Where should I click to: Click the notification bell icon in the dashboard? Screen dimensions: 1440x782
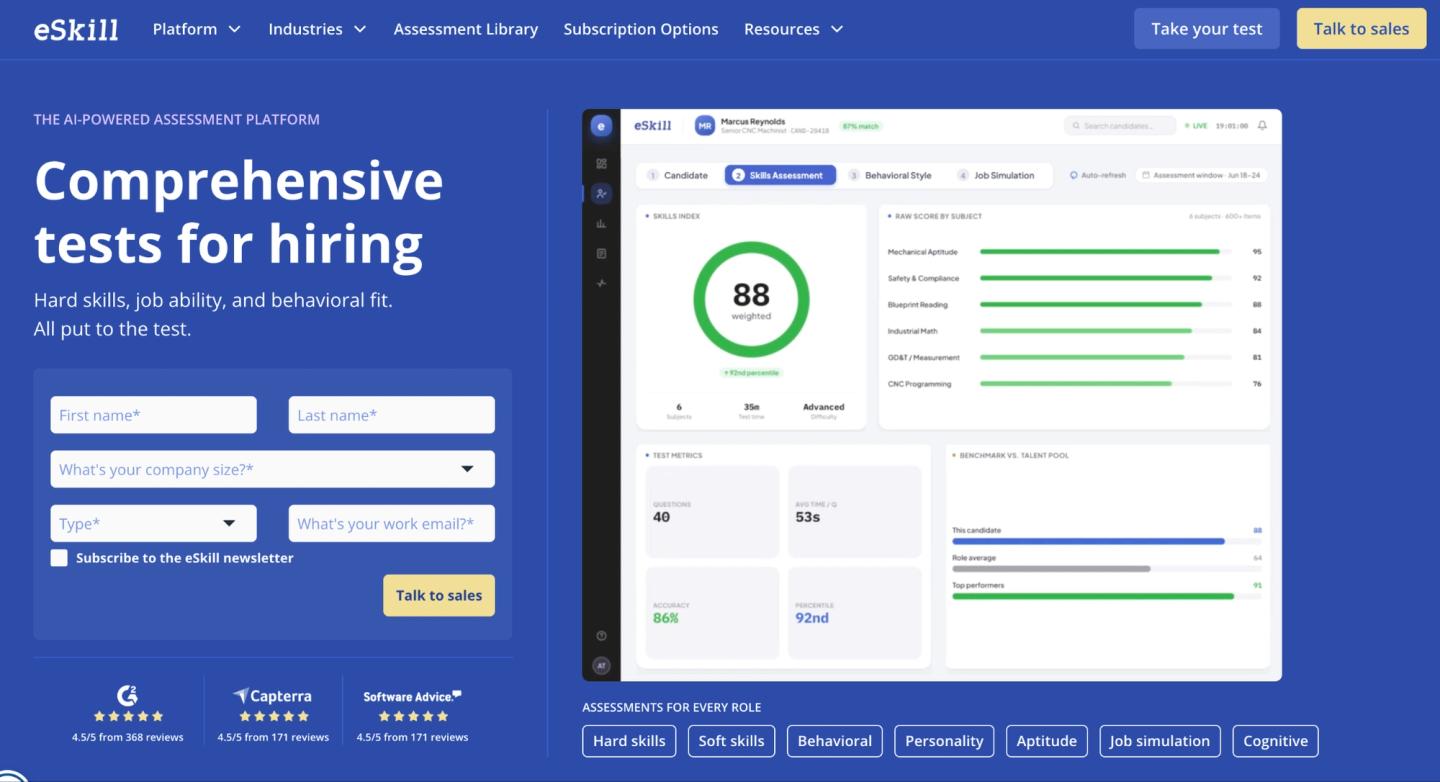click(1262, 126)
